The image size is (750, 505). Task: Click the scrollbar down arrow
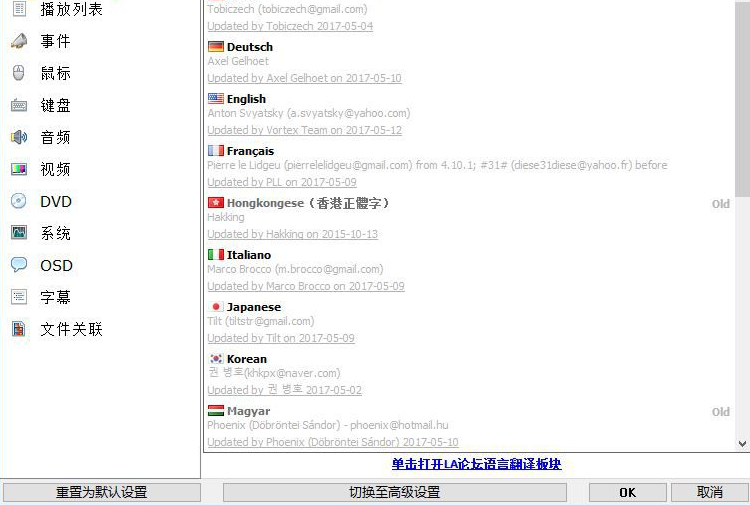pos(742,444)
